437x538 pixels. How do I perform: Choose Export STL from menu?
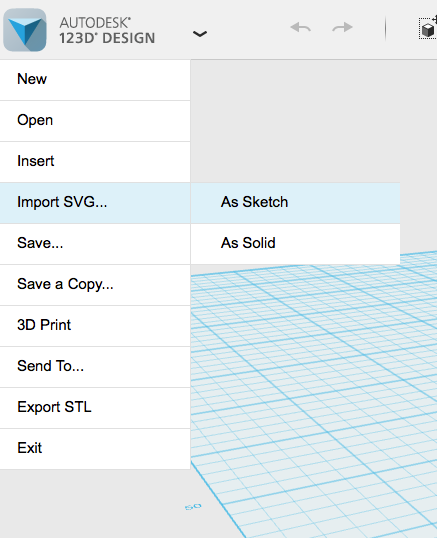95,408
